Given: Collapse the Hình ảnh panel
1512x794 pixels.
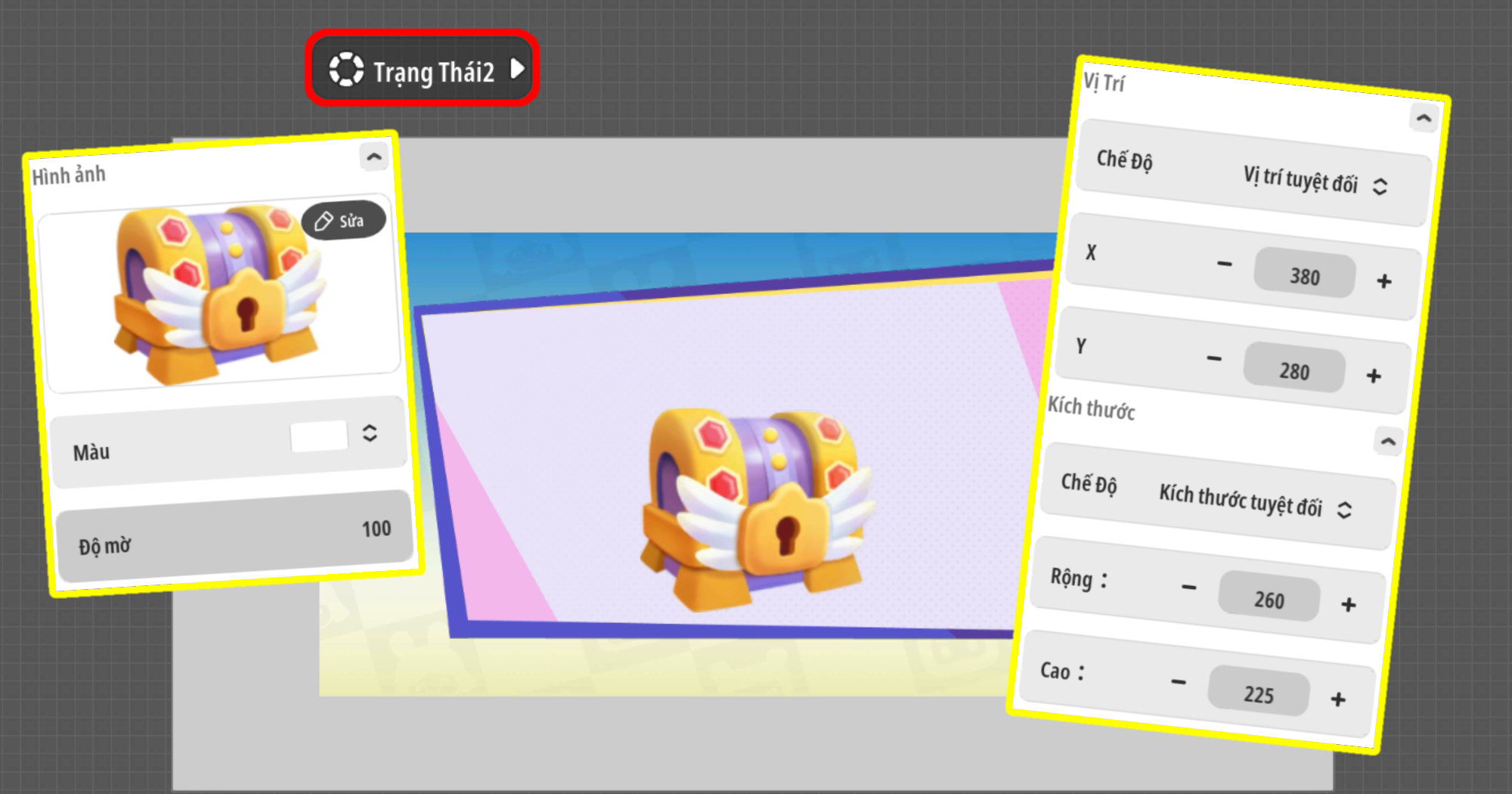Looking at the screenshot, I should [x=373, y=157].
